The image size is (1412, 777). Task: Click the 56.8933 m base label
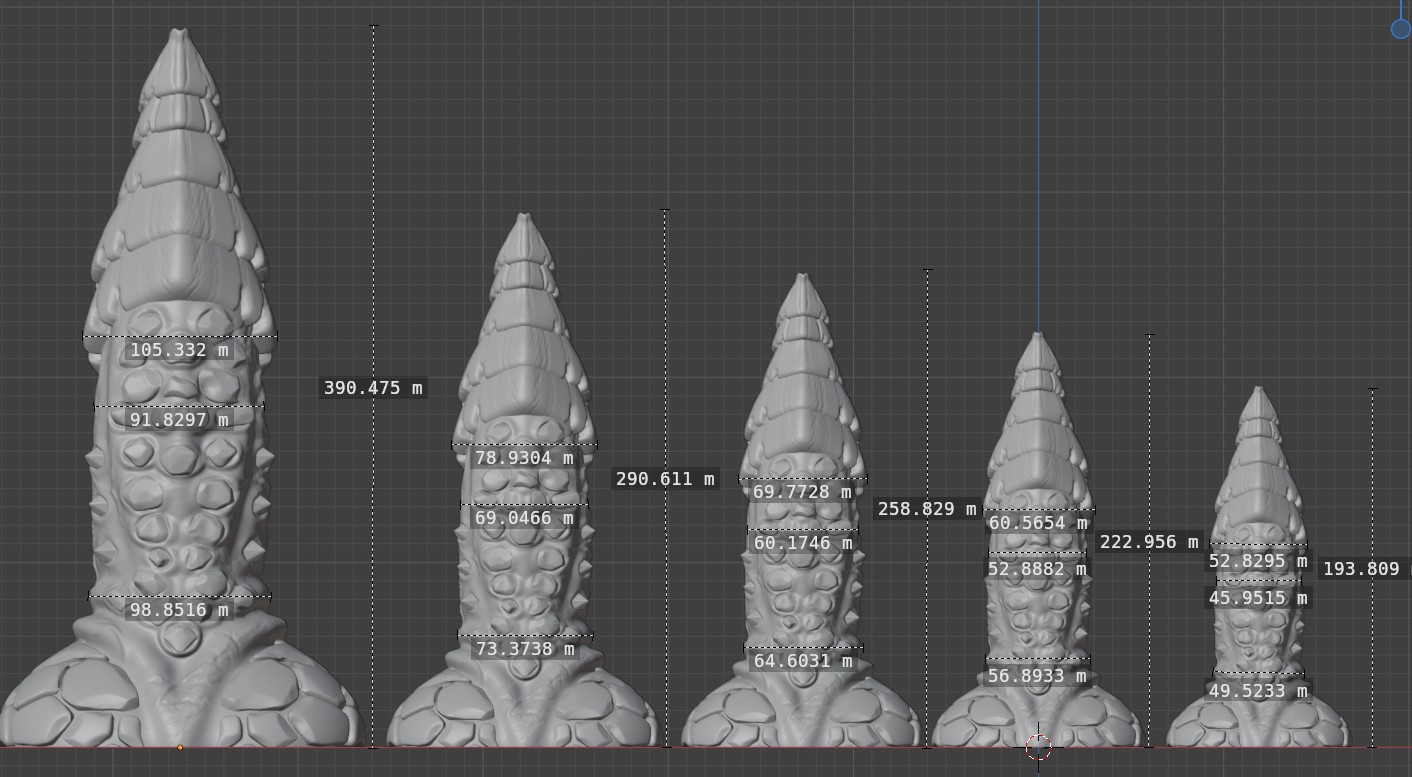[1038, 676]
